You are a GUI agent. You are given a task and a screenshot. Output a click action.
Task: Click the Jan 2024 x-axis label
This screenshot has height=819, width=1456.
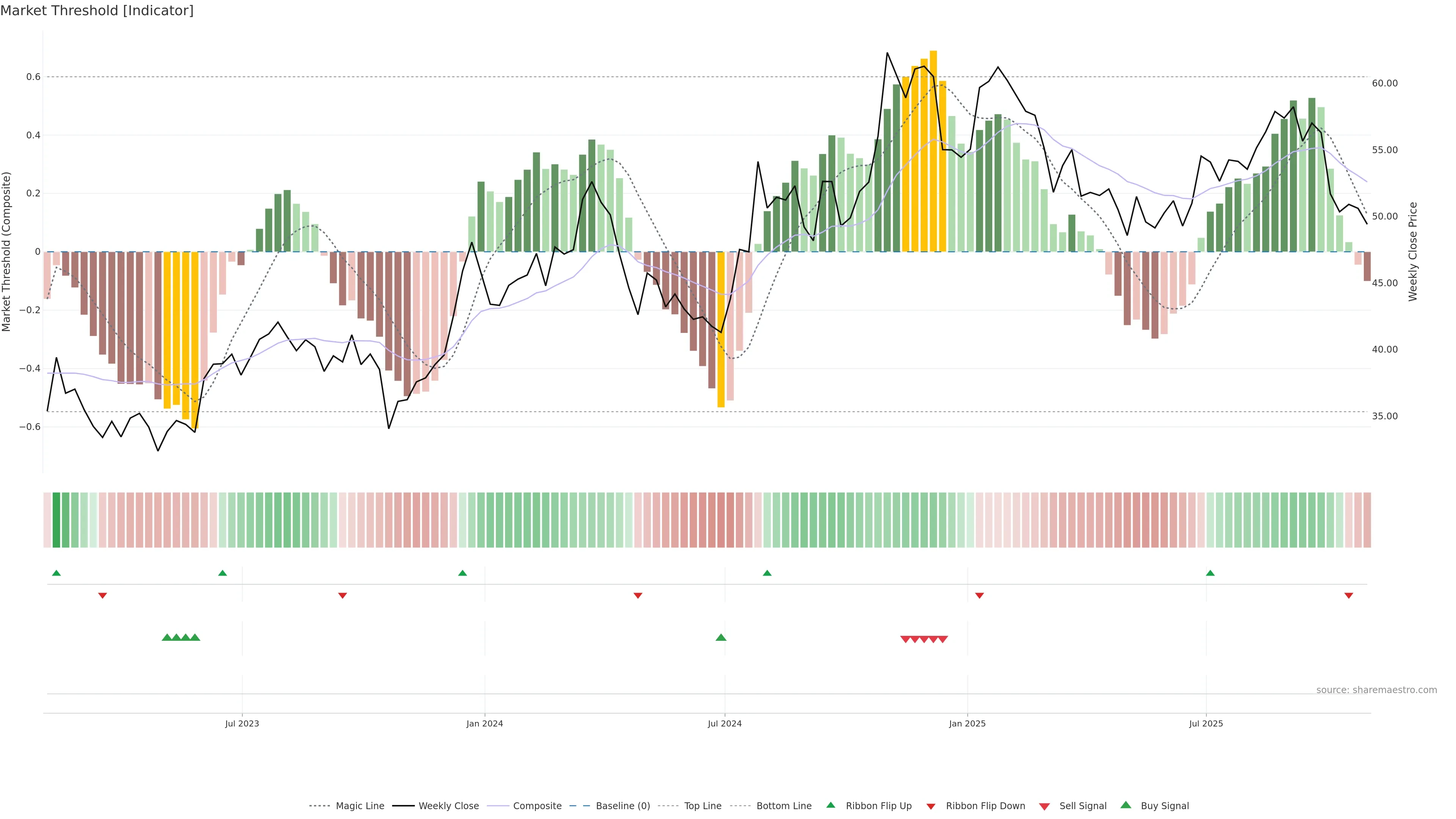tap(485, 723)
